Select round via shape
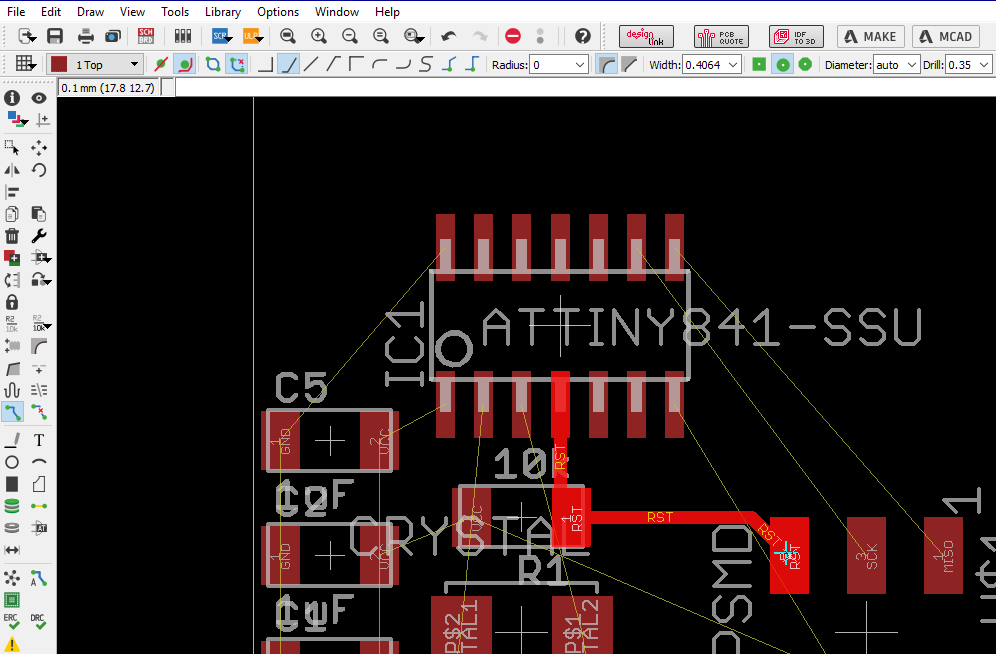Screen dimensions: 996x654 click(783, 64)
